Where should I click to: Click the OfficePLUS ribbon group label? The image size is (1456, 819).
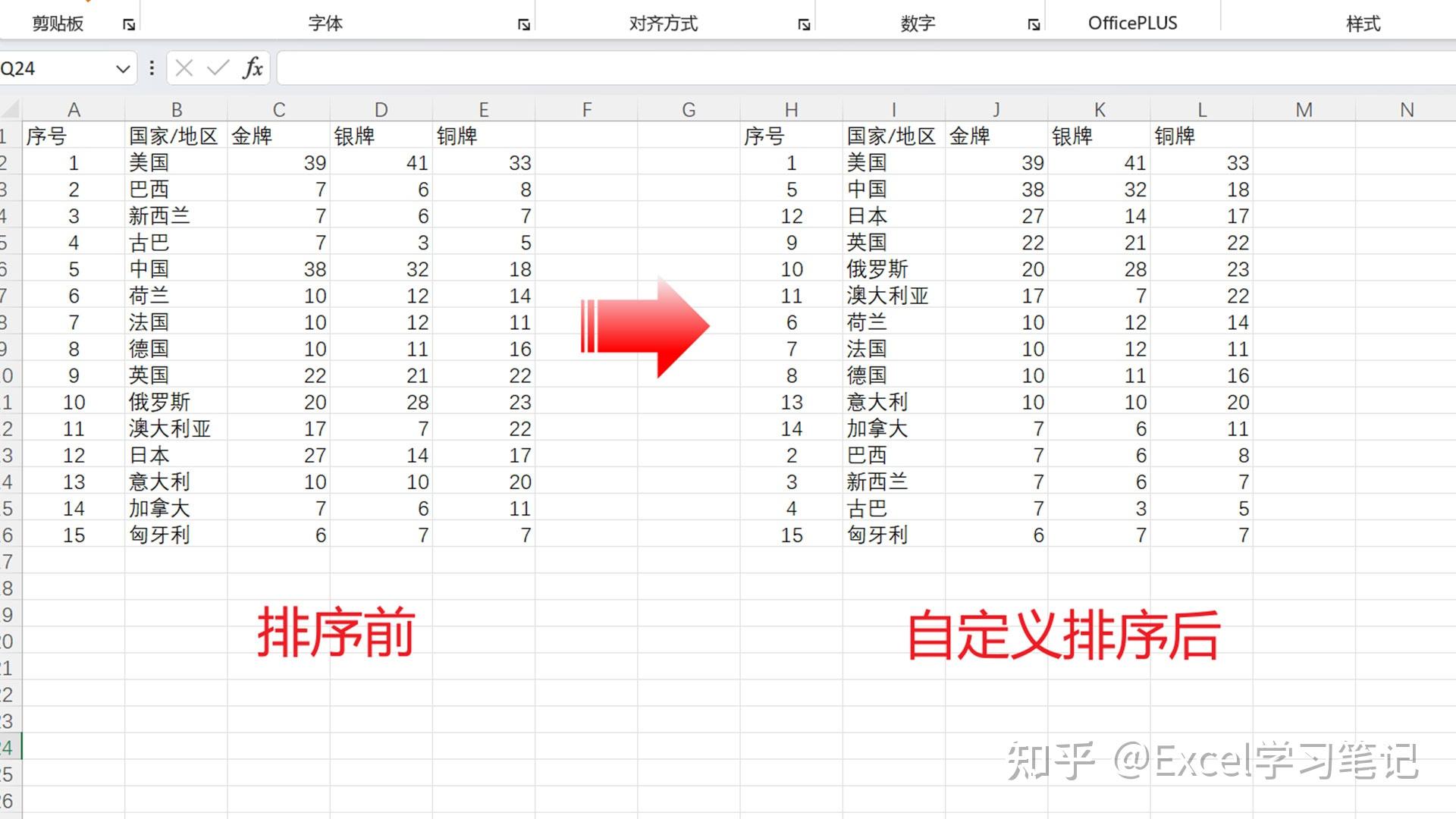1132,23
